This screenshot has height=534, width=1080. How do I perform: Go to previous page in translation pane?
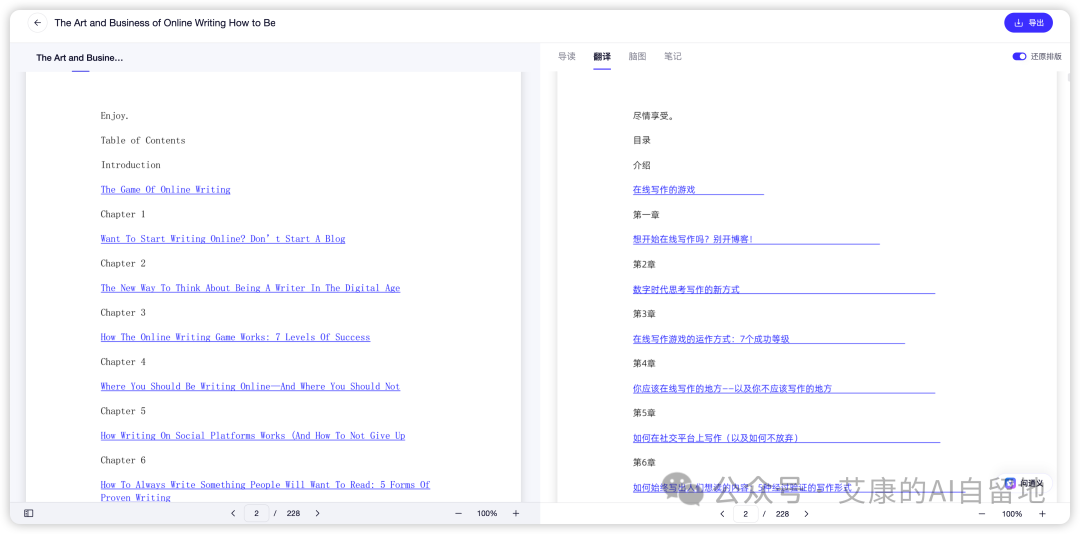(x=722, y=514)
